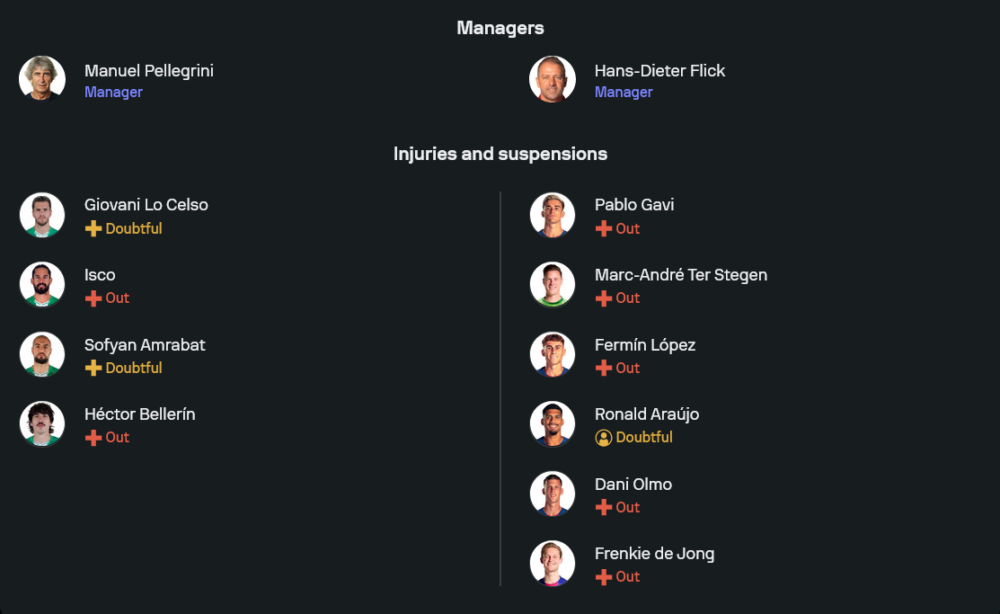Click the Manager label under Pellegrini

click(113, 92)
